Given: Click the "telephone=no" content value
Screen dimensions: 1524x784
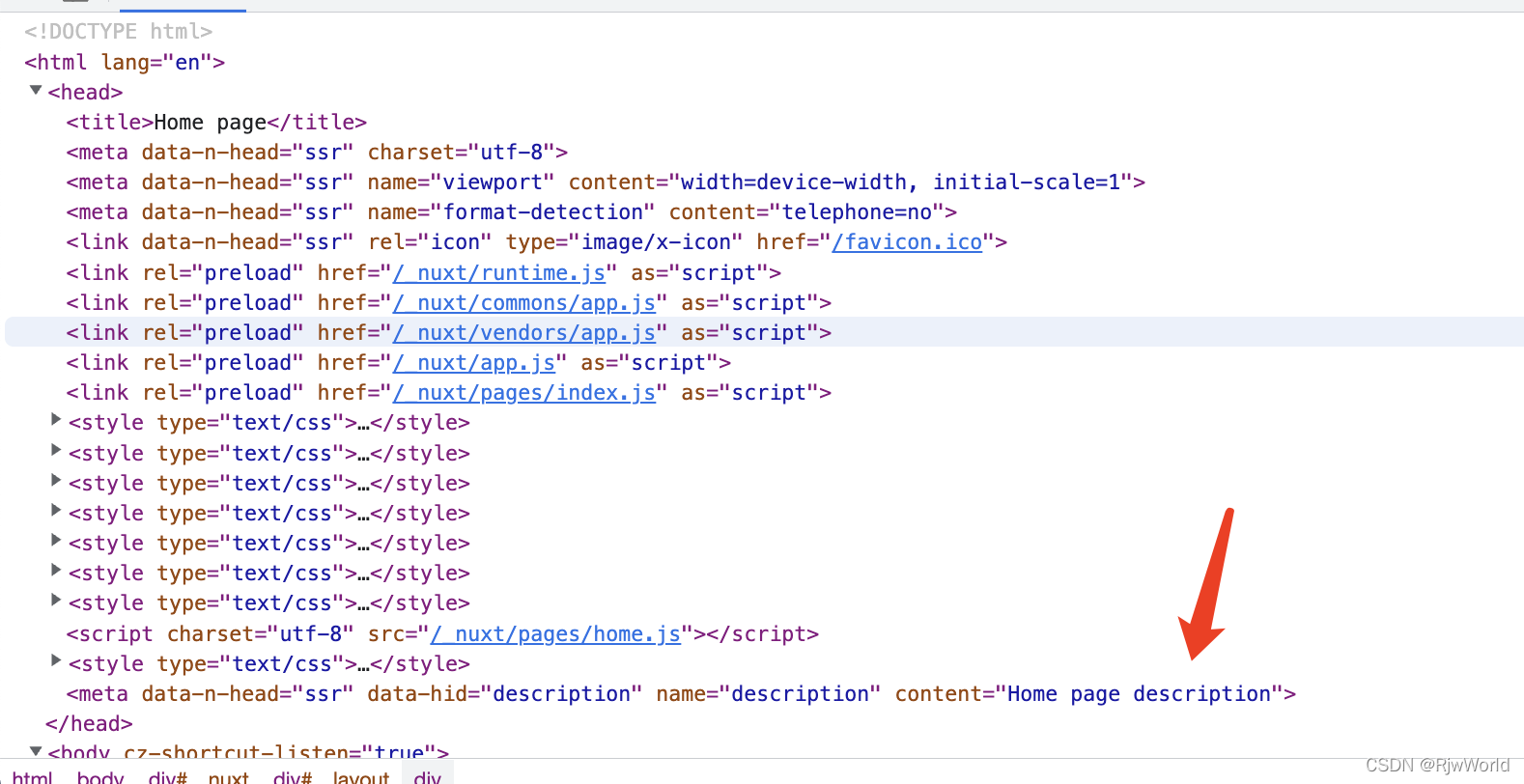Looking at the screenshot, I should pos(857,212).
